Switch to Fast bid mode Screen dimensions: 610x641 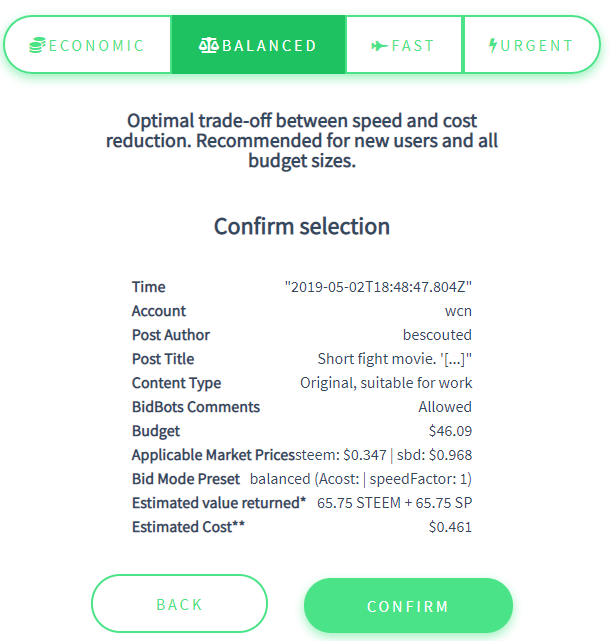404,45
